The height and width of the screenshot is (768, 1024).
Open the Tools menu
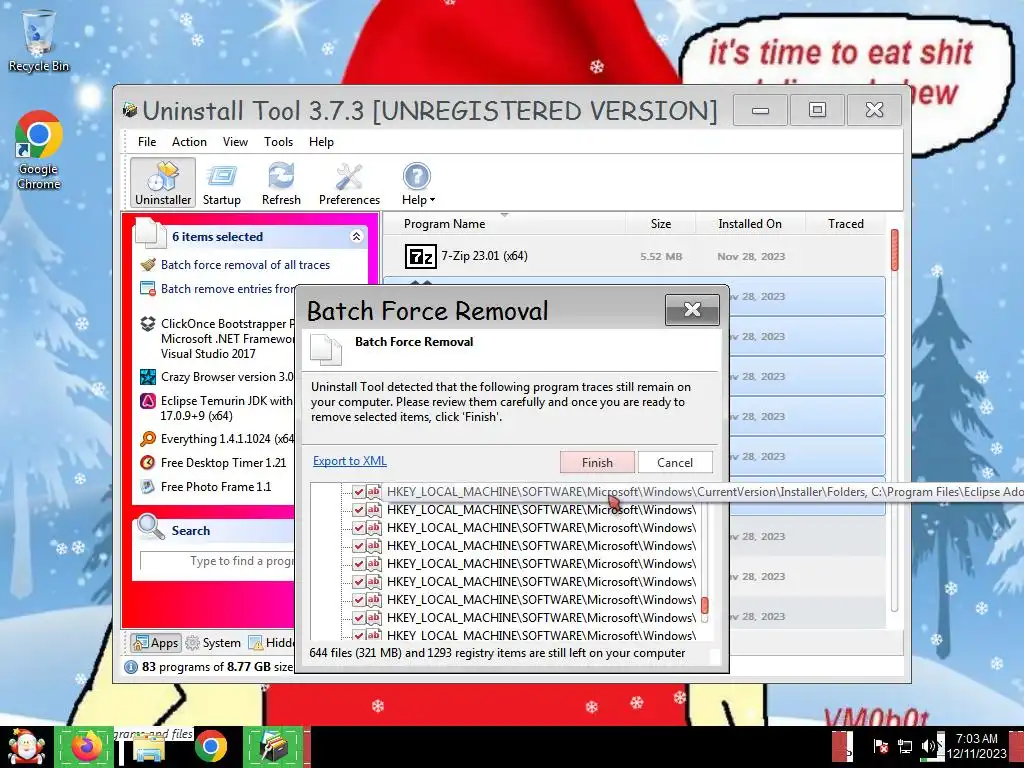pyautogui.click(x=278, y=142)
